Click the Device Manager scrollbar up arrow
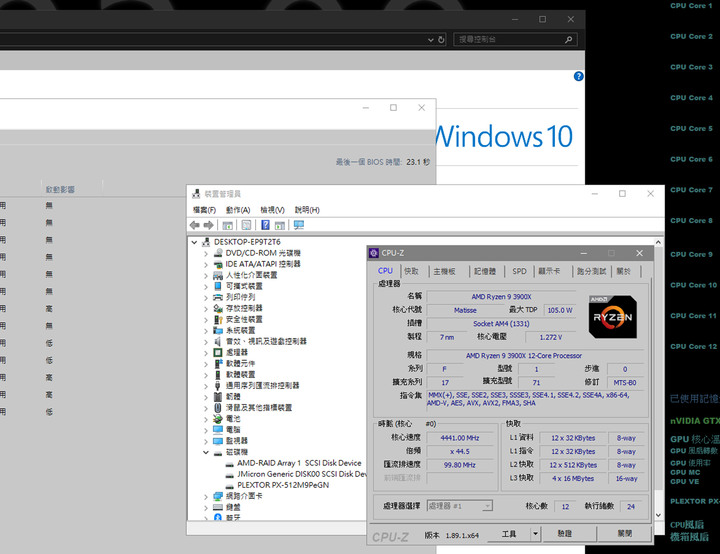The image size is (720, 554). click(658, 242)
